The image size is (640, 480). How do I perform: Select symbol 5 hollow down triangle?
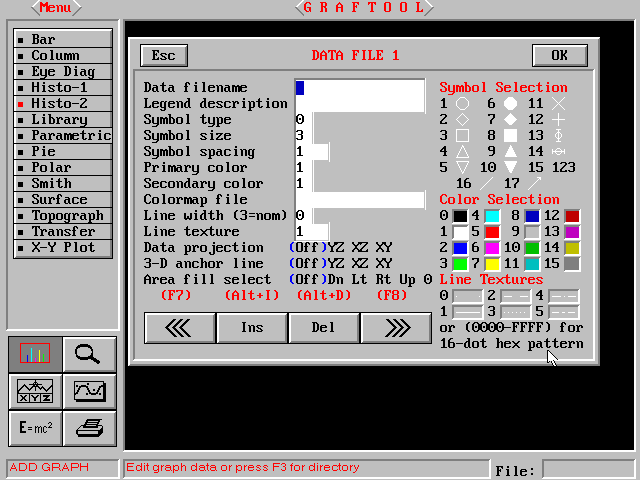pos(462,167)
